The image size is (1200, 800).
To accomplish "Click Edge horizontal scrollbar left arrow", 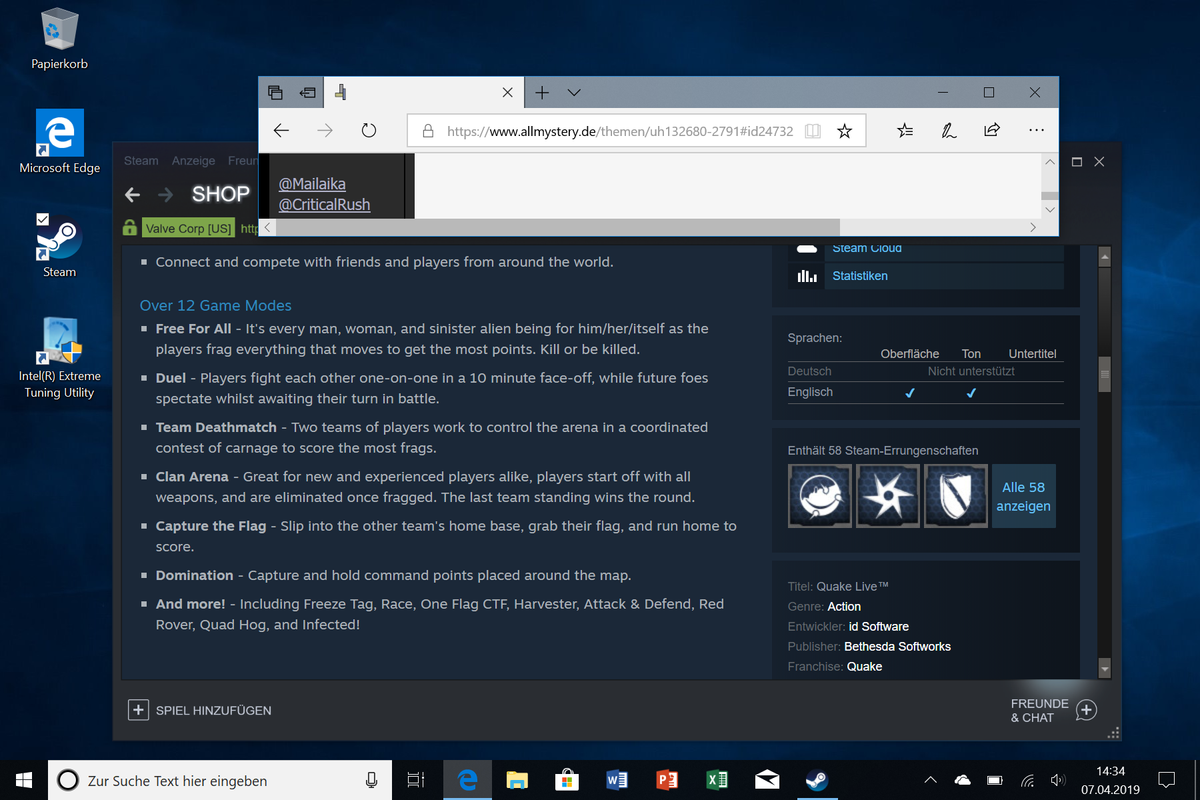I will (267, 227).
